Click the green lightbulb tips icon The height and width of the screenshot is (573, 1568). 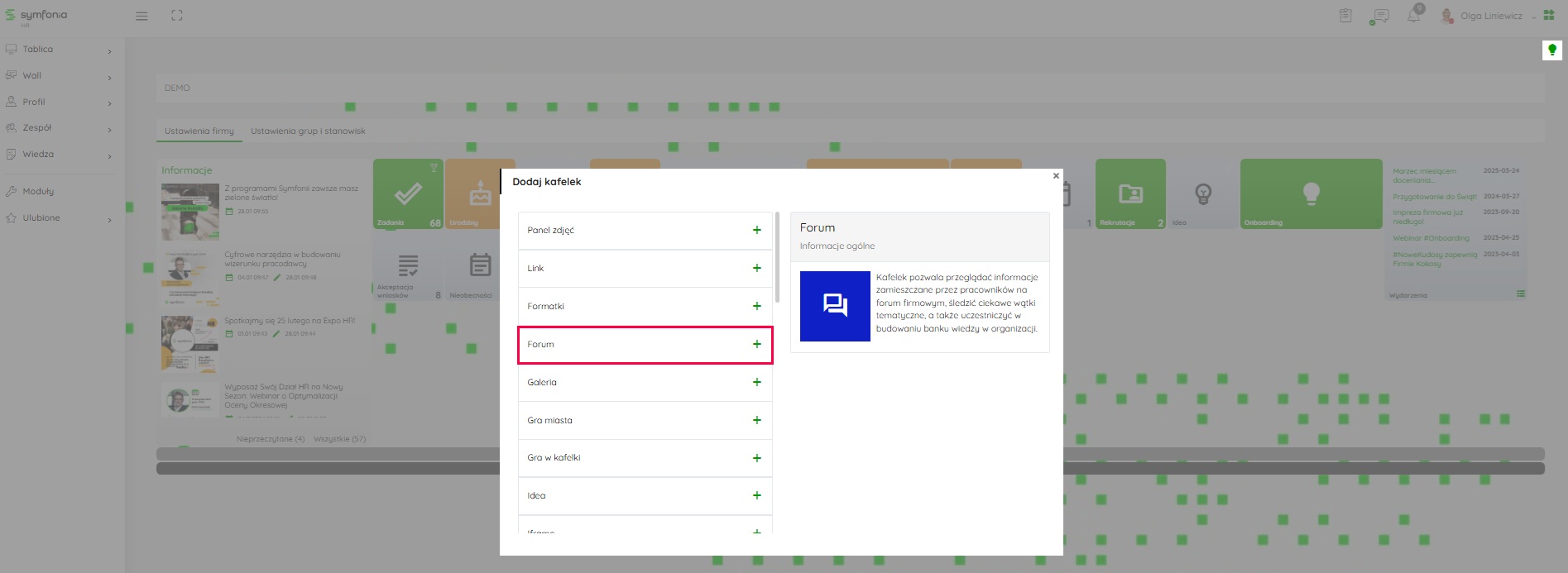(1551, 50)
